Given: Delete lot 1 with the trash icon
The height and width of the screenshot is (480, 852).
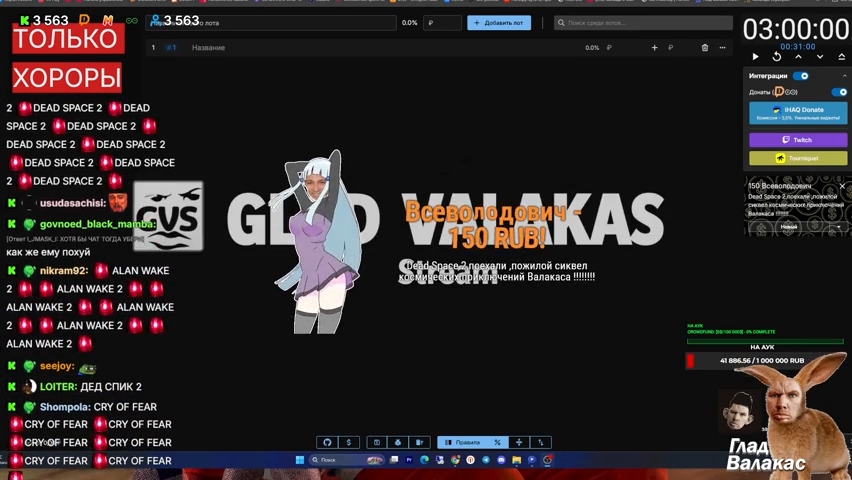Looking at the screenshot, I should pyautogui.click(x=705, y=48).
